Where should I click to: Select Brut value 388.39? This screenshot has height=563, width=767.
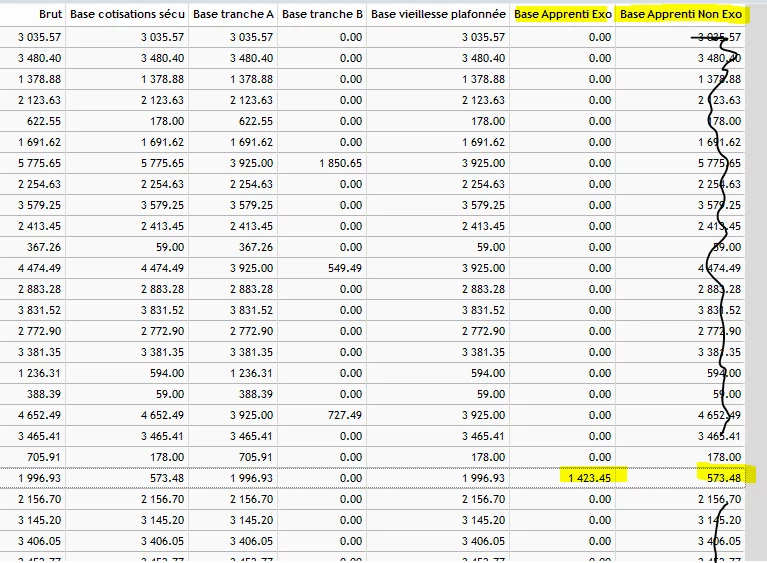(x=44, y=394)
